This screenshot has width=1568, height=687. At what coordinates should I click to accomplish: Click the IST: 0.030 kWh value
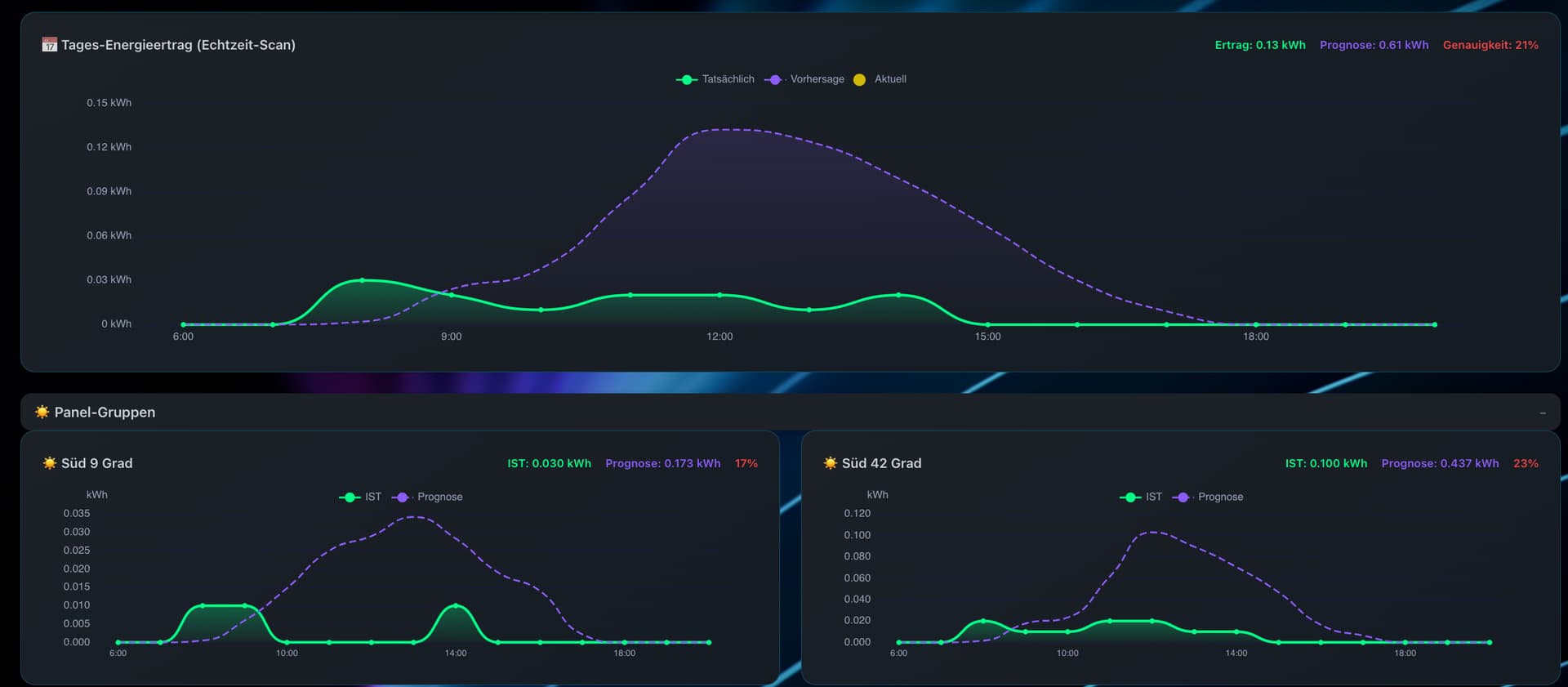tap(549, 463)
